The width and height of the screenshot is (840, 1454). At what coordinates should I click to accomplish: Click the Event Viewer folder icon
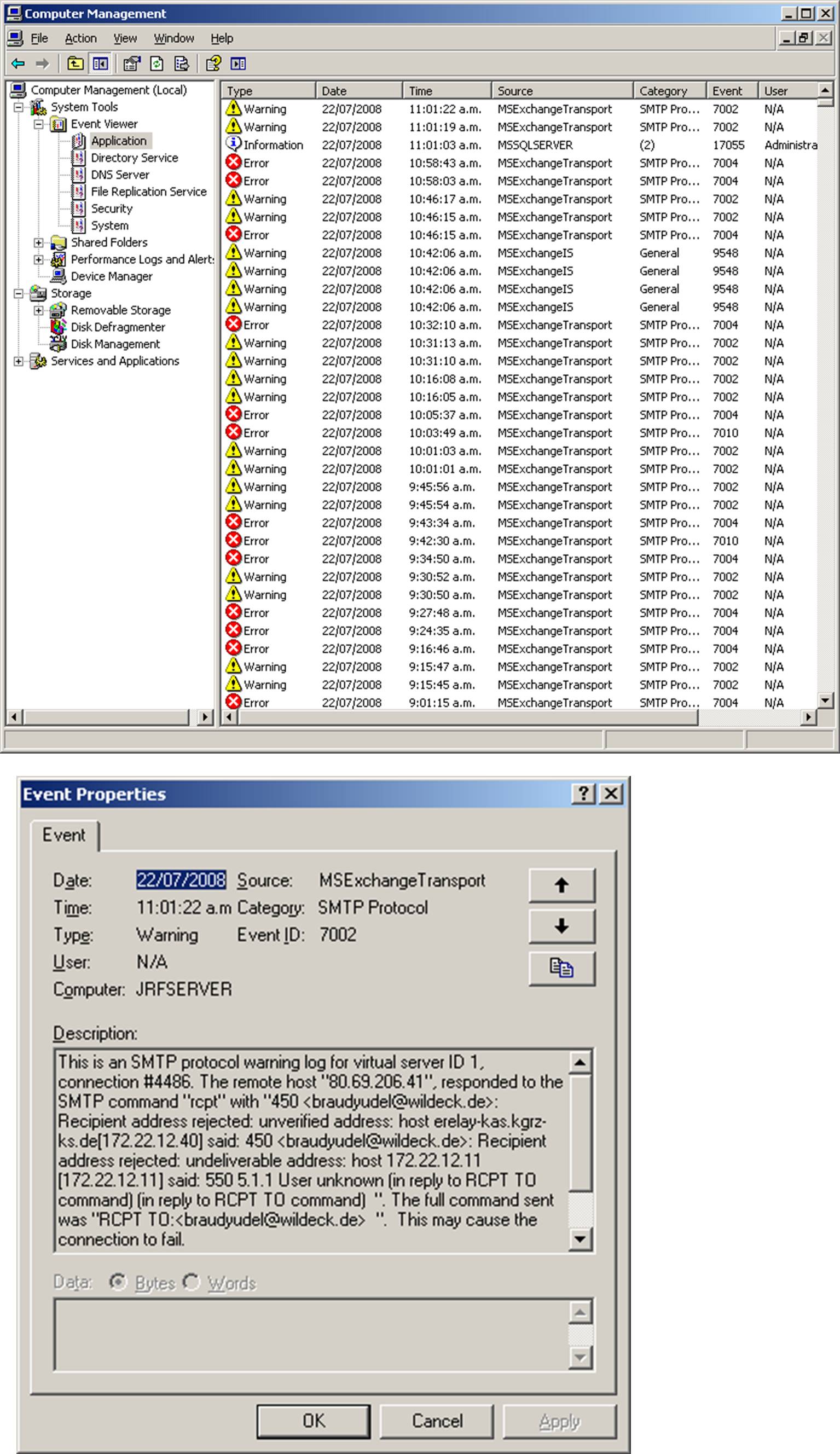(58, 124)
